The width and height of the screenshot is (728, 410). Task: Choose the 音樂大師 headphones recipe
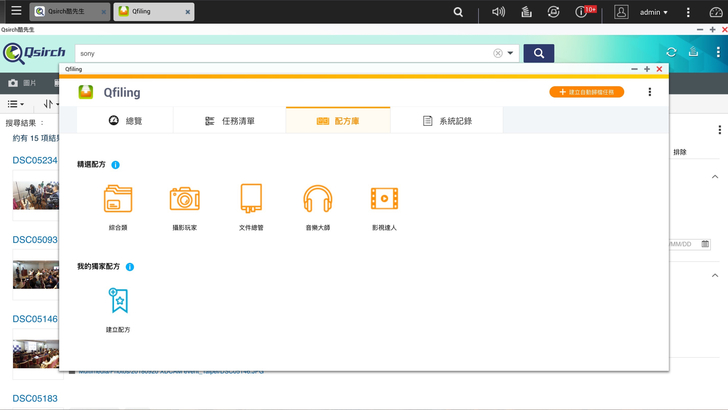click(317, 200)
